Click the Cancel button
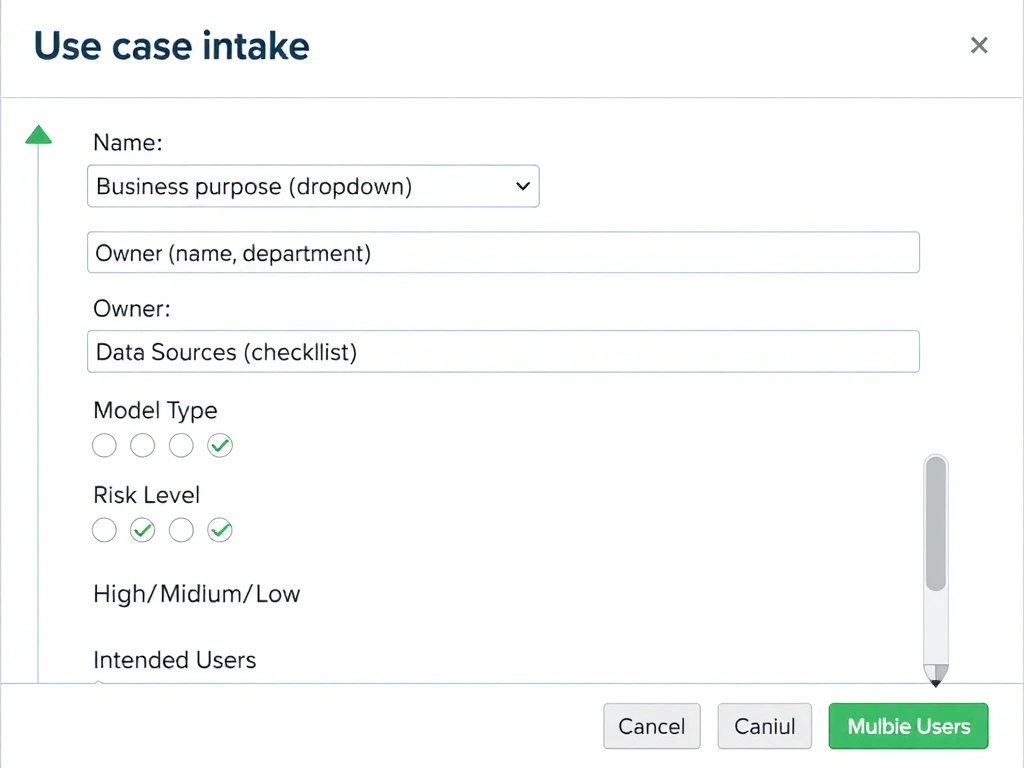The width and height of the screenshot is (1024, 768). point(652,726)
